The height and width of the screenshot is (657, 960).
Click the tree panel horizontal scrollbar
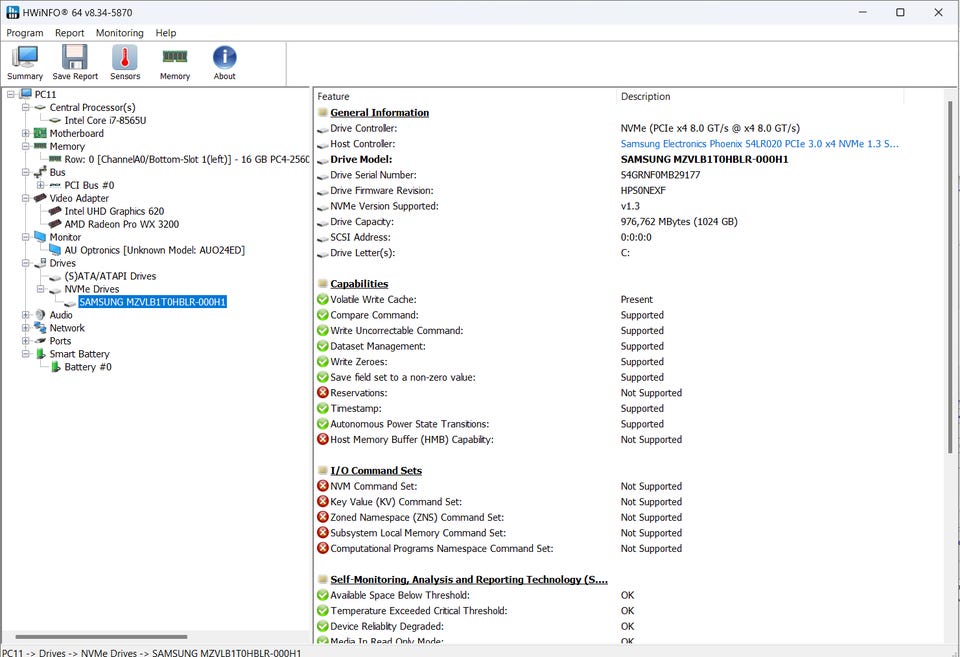coord(101,637)
